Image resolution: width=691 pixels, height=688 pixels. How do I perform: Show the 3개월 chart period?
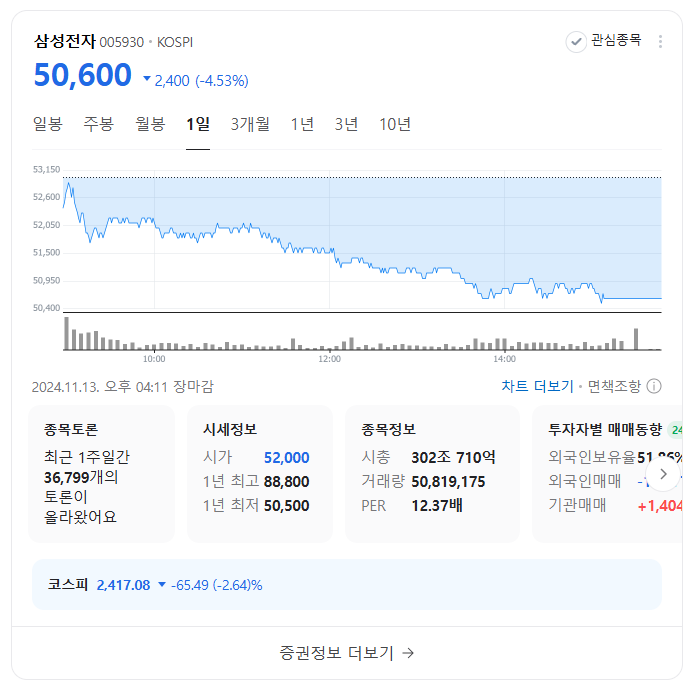pos(250,124)
